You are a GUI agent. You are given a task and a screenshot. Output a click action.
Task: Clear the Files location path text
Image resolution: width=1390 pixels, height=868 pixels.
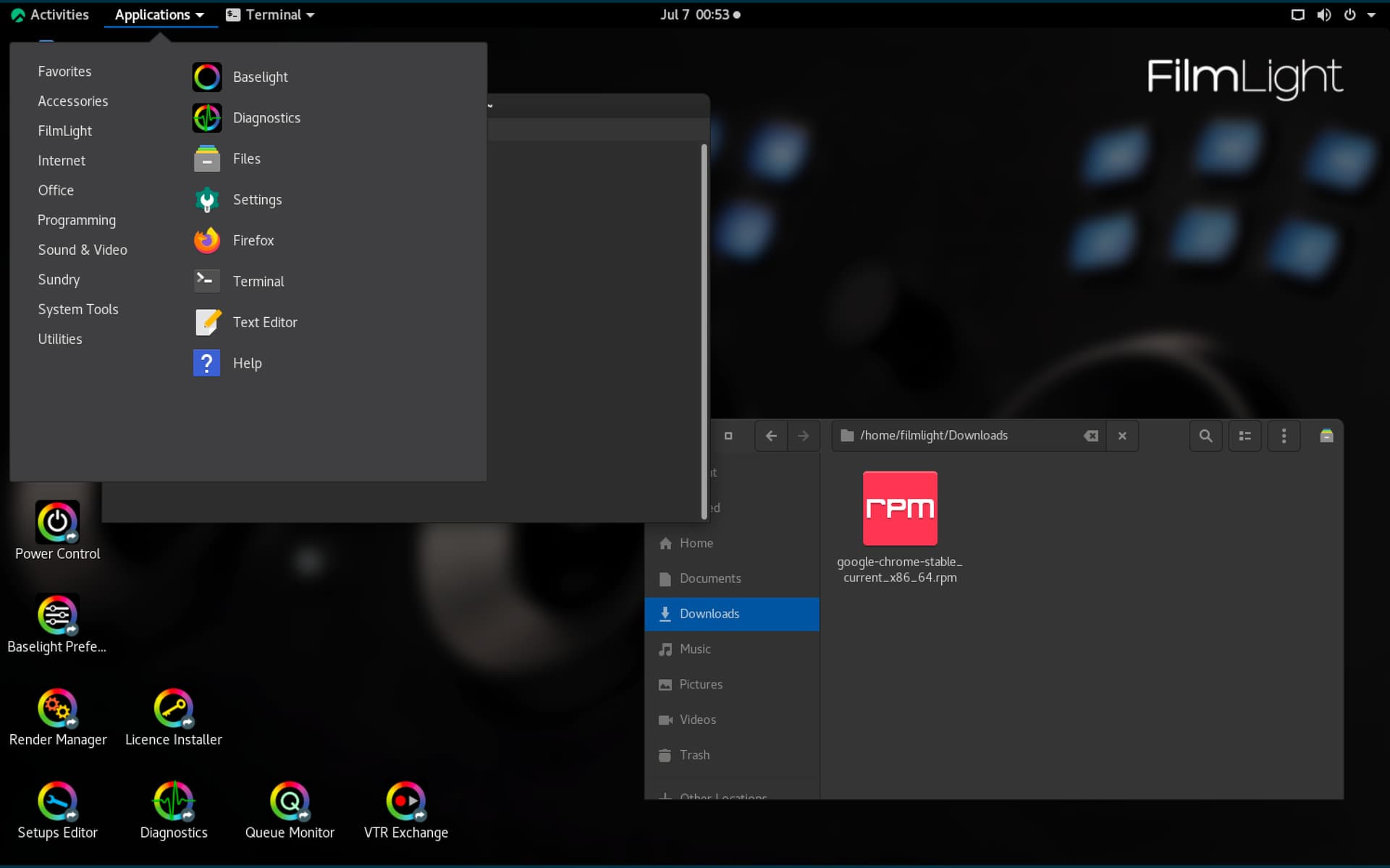(x=1090, y=436)
